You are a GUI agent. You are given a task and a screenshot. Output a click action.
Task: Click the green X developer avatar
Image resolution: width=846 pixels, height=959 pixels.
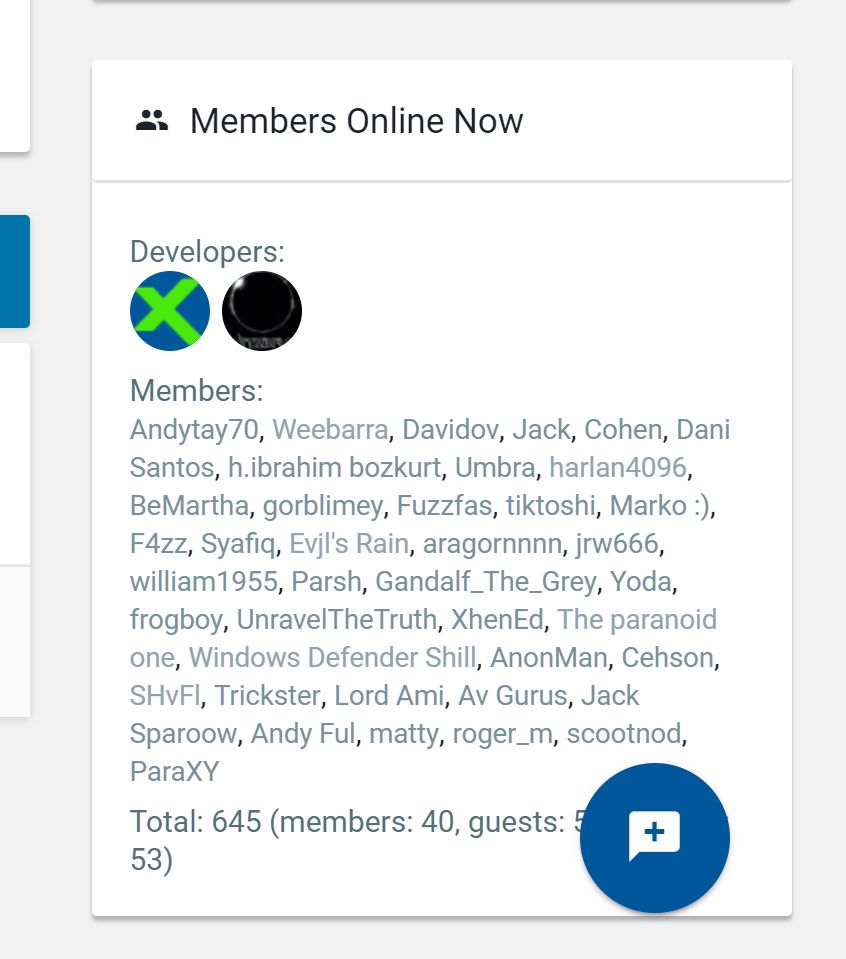click(170, 311)
